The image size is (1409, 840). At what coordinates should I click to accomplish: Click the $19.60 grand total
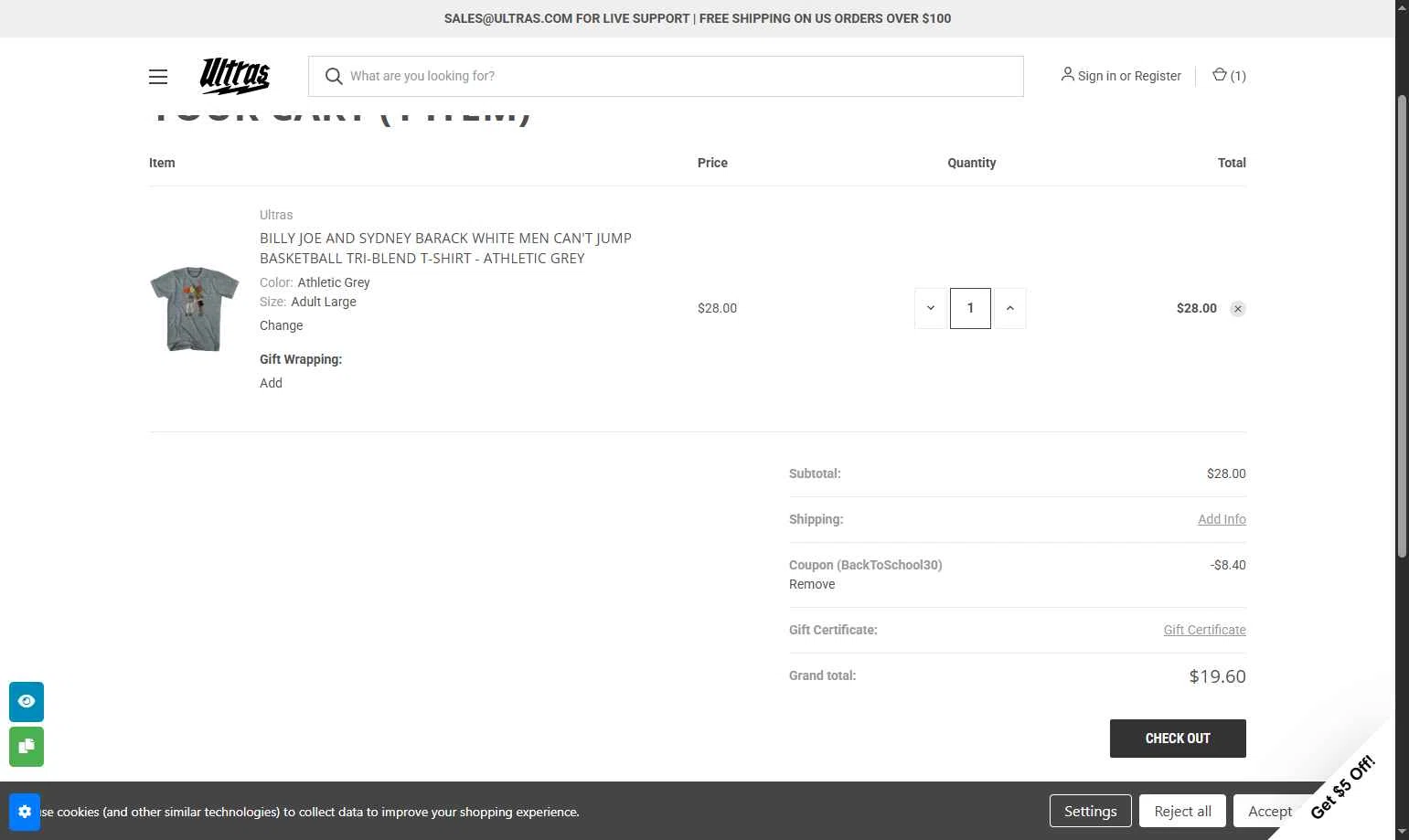click(1217, 676)
